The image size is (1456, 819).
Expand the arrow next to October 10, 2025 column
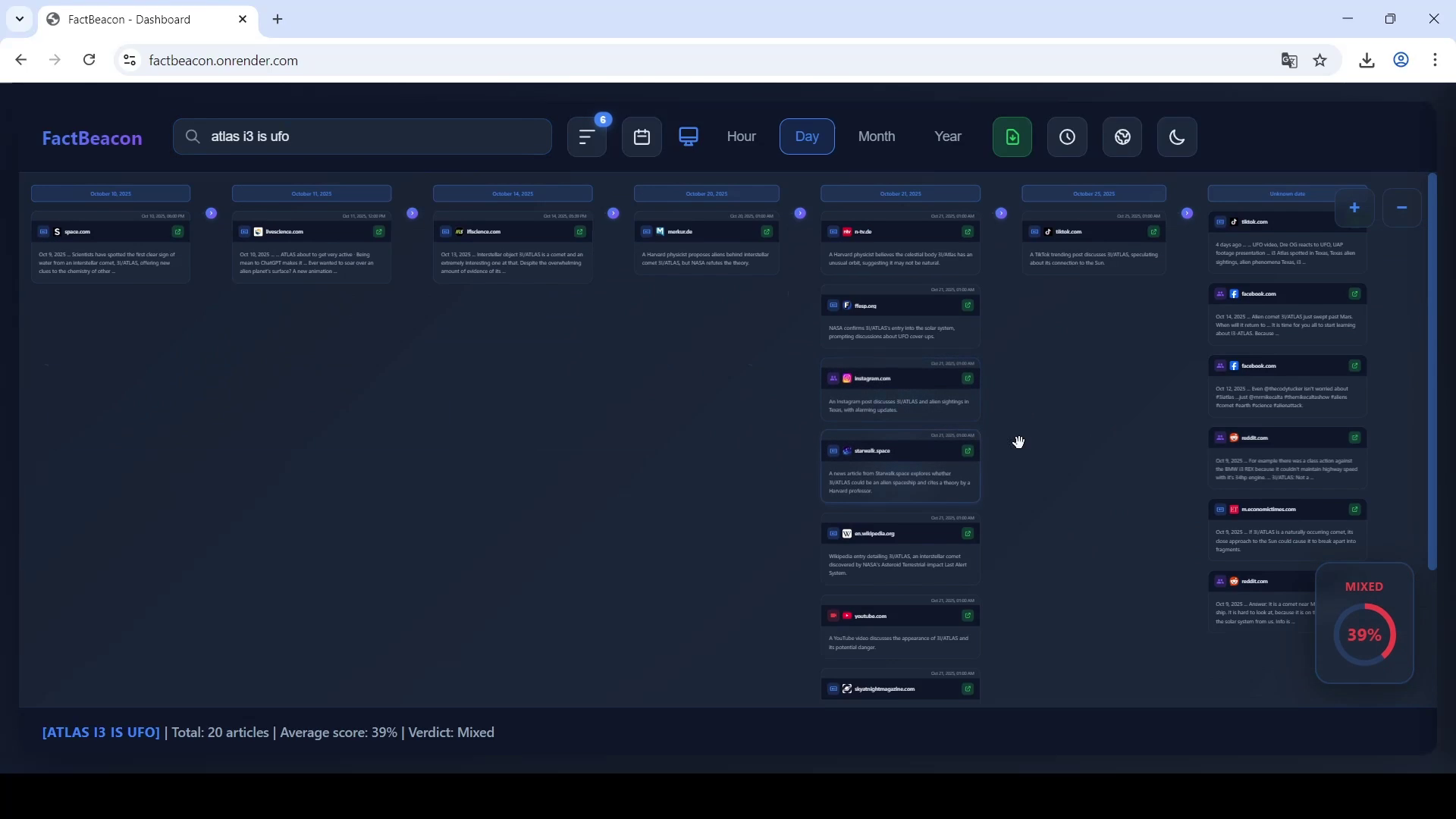[212, 214]
